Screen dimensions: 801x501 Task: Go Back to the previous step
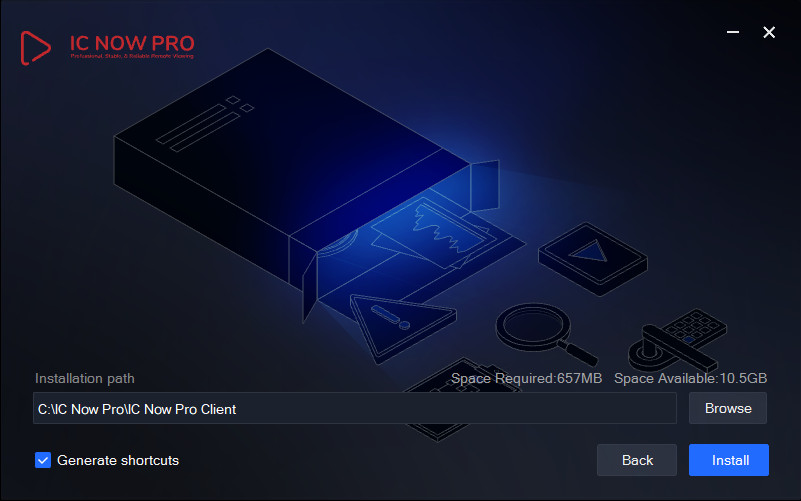[637, 460]
